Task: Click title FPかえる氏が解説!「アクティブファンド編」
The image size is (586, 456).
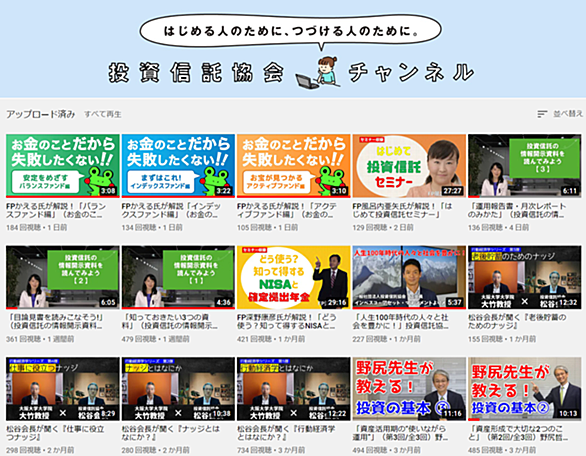Action: pos(287,210)
